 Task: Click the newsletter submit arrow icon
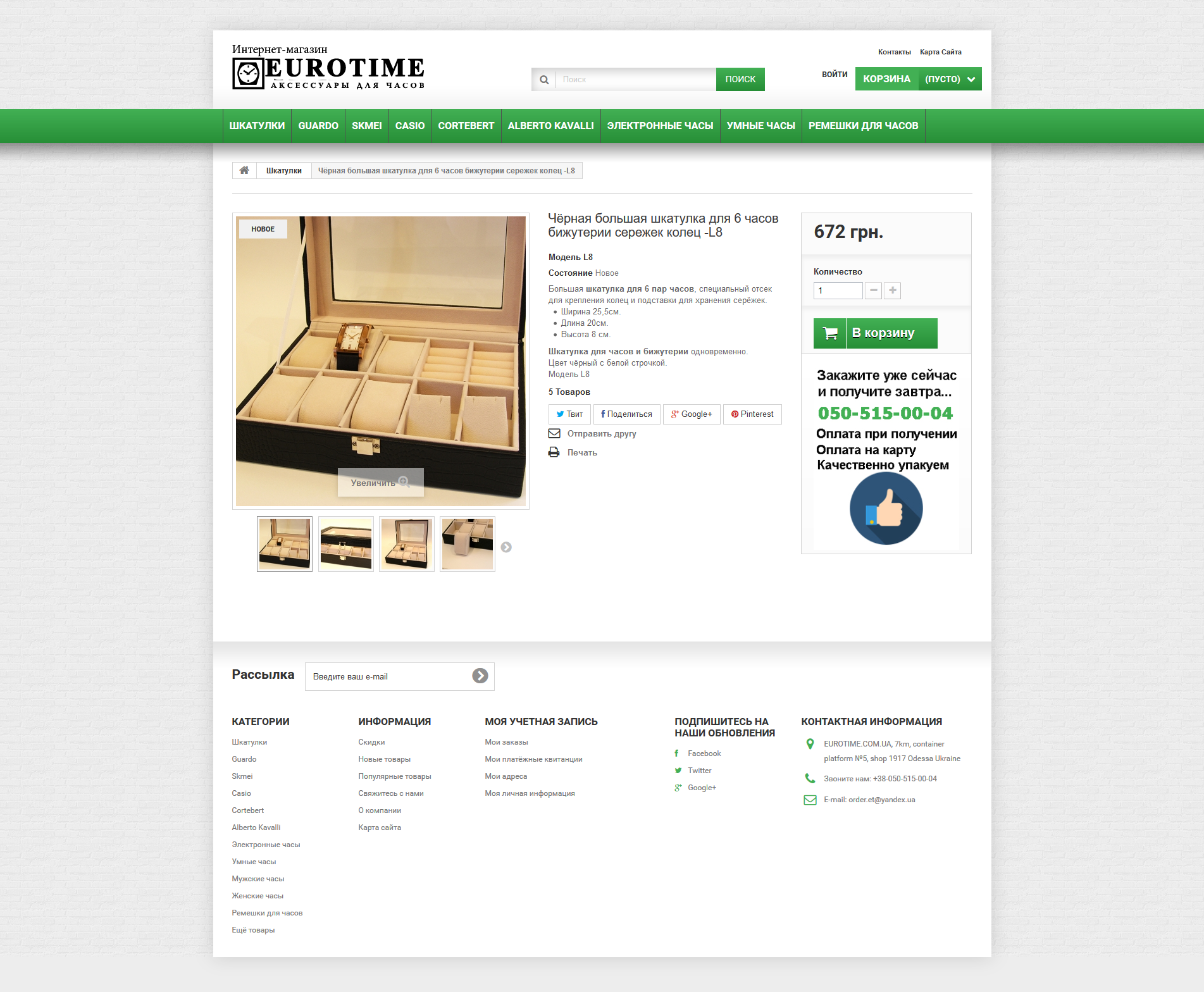[480, 676]
